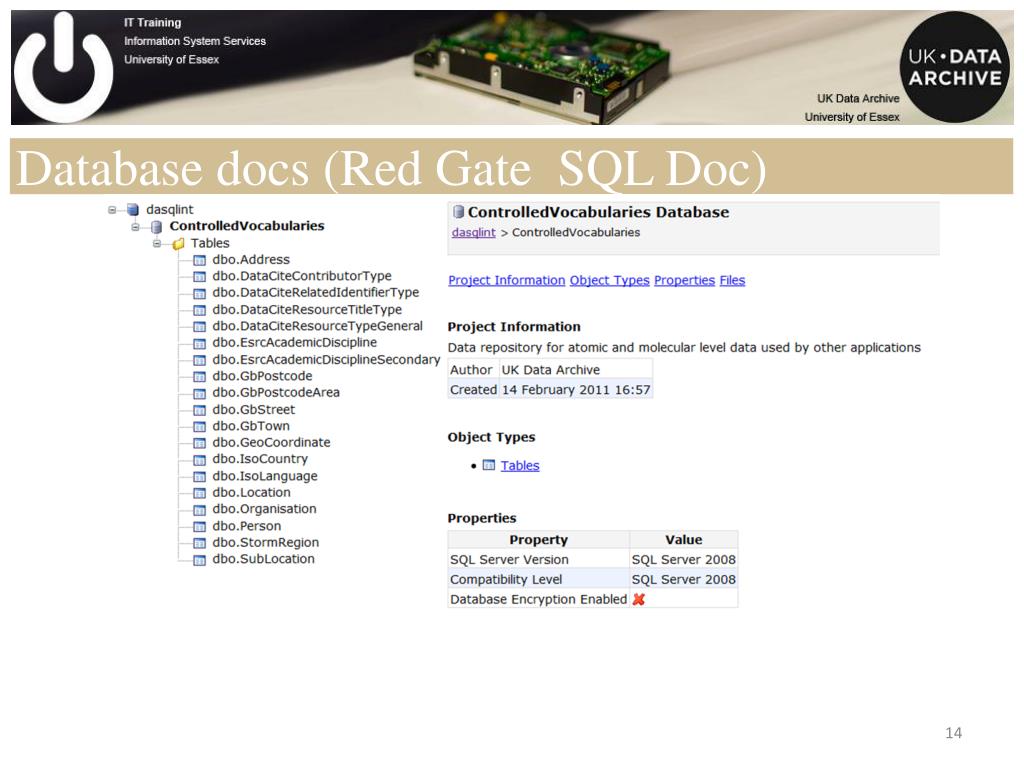Select dbo.EsrcAcademicDisciplineSecondary table
Screen dimensions: 1024x768
click(x=327, y=360)
